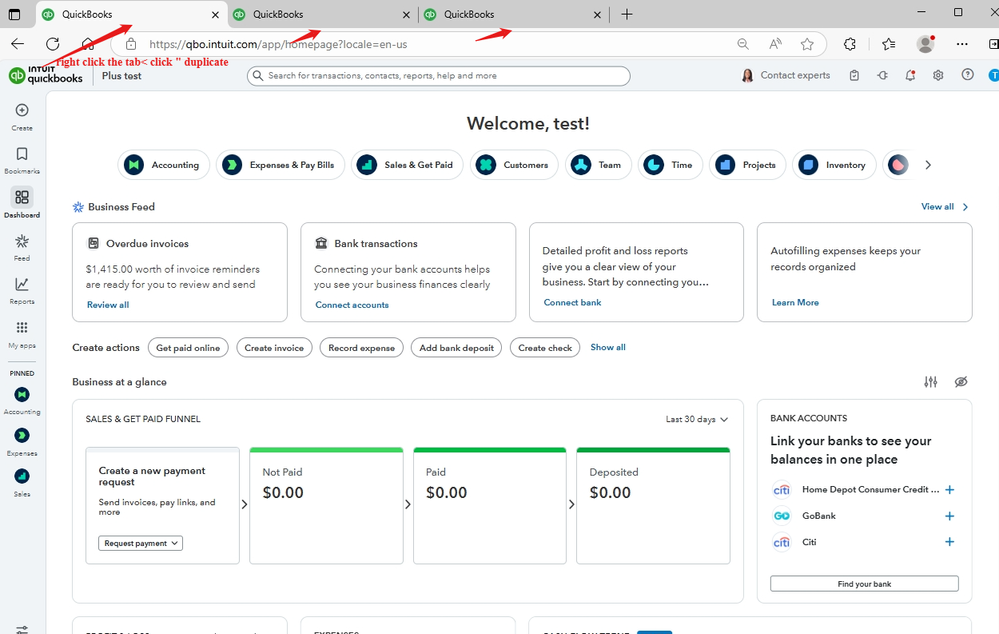Open browser settings and more menu
This screenshot has width=999, height=634.
[962, 44]
